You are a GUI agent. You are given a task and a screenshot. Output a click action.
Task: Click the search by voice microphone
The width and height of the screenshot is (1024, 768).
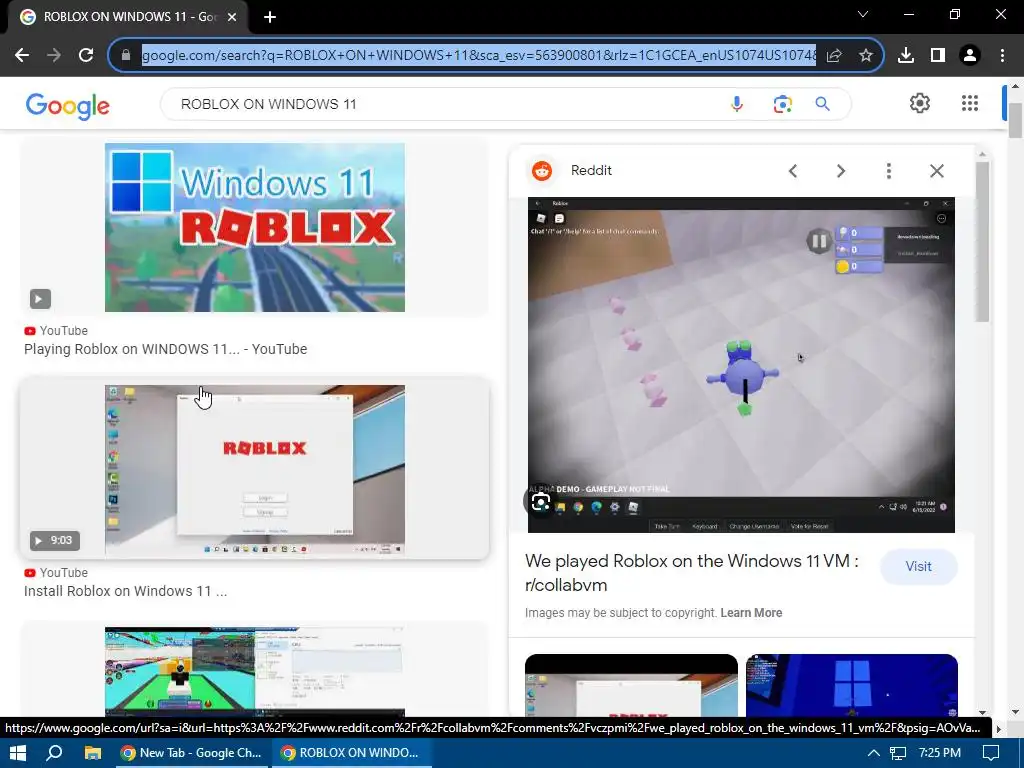(737, 104)
